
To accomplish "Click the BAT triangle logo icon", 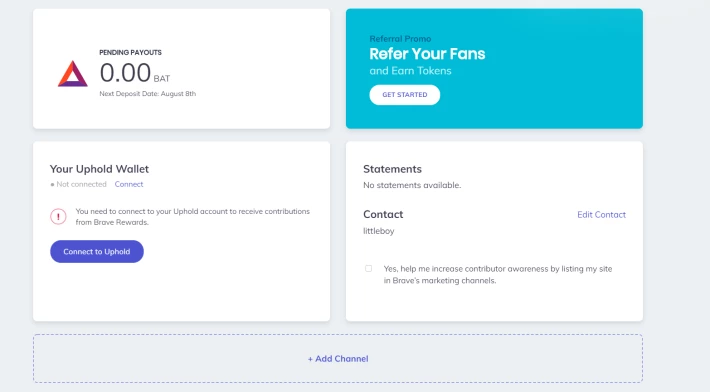I will pyautogui.click(x=72, y=74).
